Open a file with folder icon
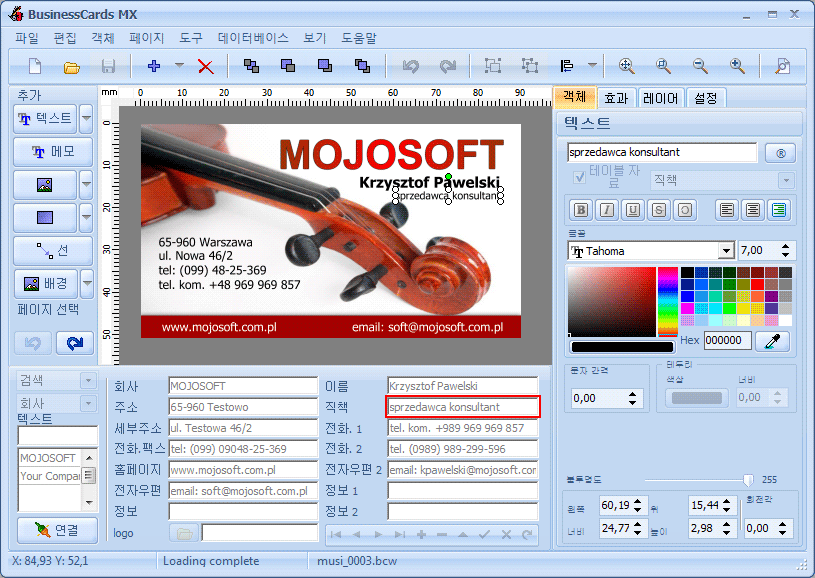Viewport: 815px width, 578px height. point(71,67)
